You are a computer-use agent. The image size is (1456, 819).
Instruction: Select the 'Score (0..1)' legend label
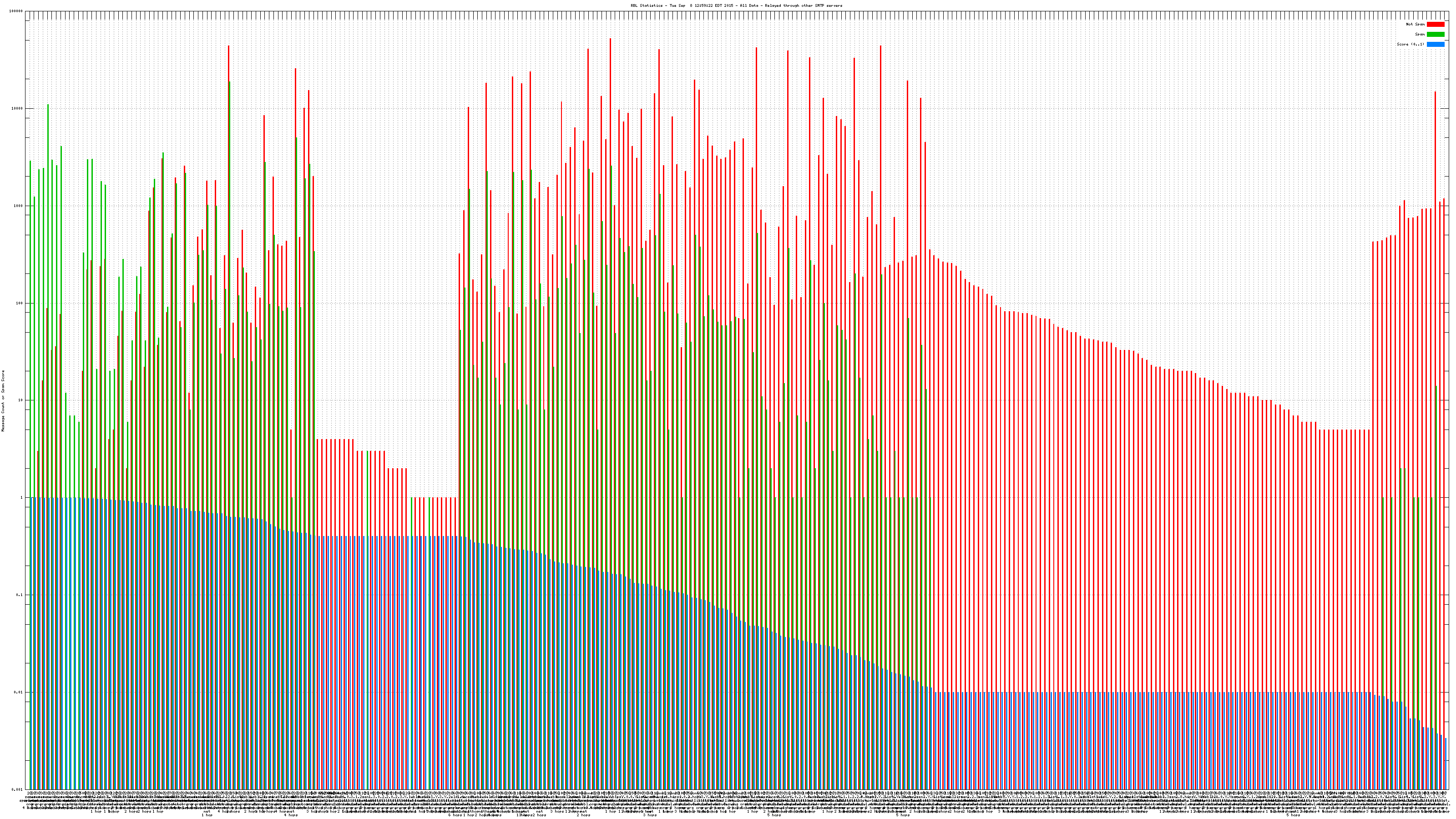tap(1410, 44)
